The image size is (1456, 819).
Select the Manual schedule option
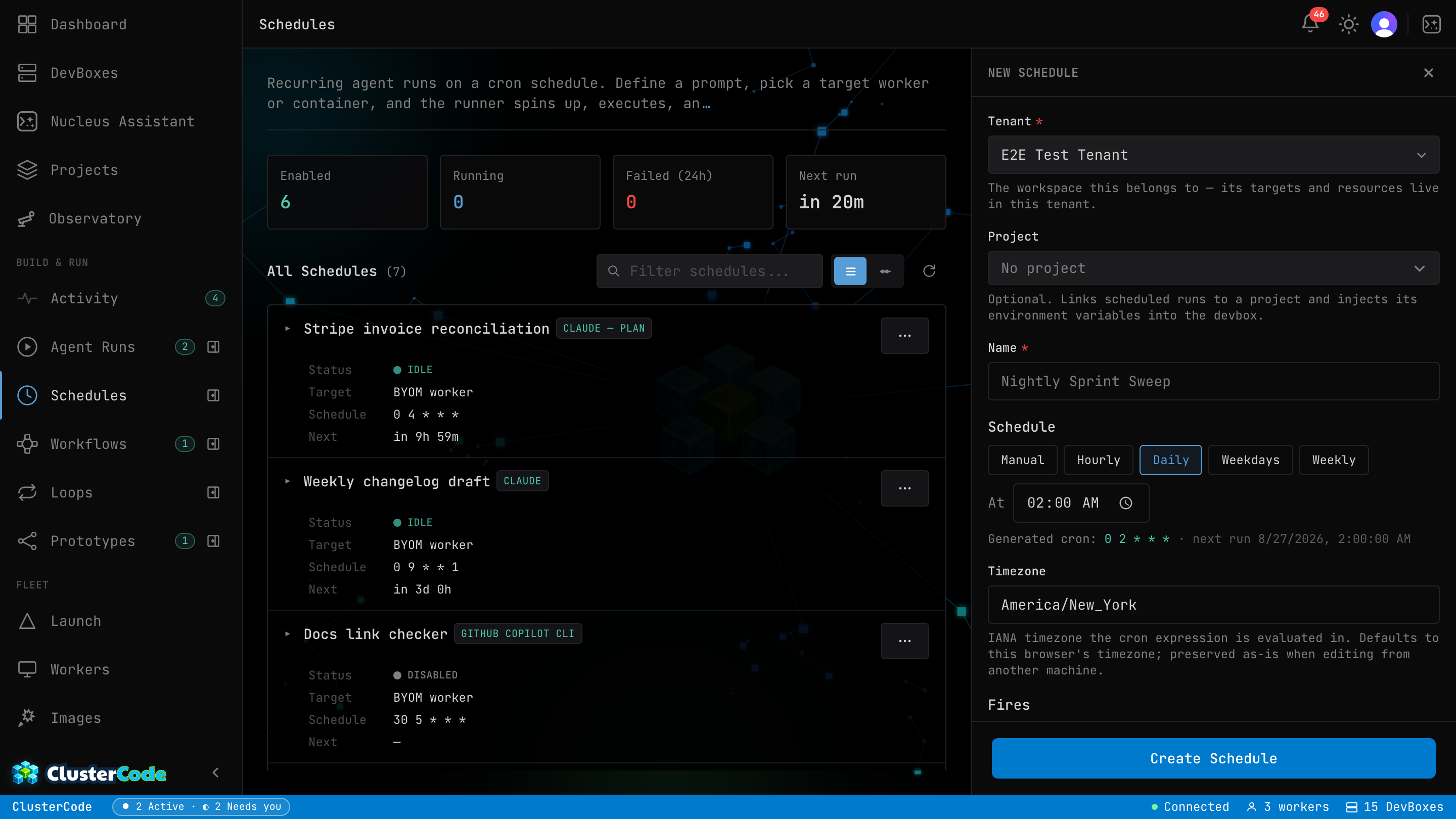click(1022, 460)
